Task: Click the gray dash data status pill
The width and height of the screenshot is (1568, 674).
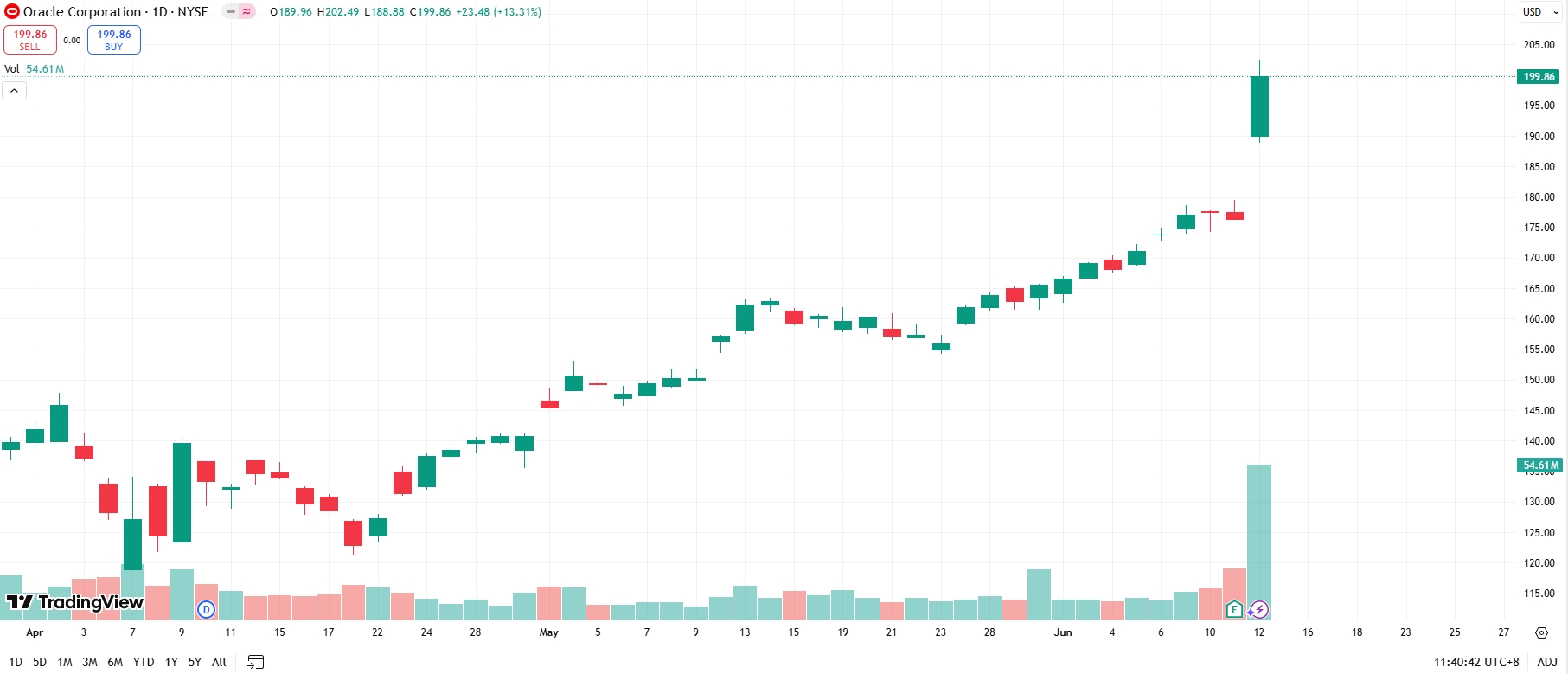Action: coord(231,11)
